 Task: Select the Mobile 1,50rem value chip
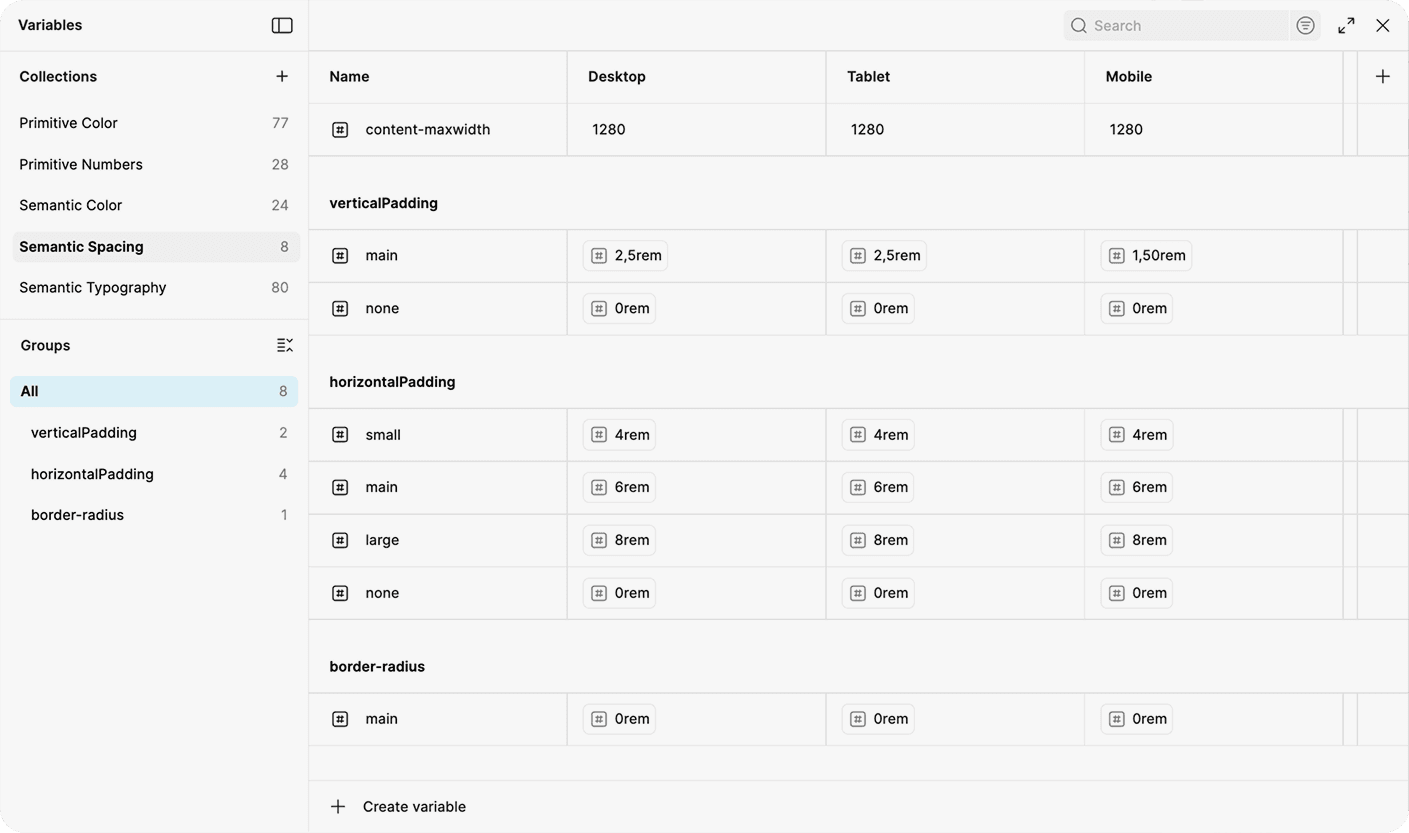pos(1146,255)
